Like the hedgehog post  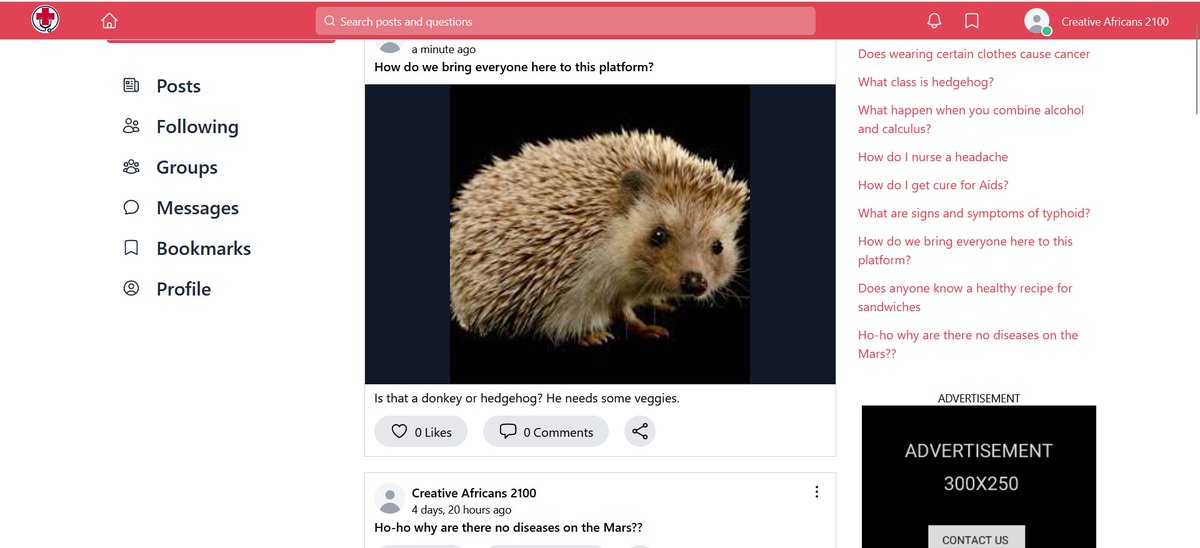pos(420,431)
